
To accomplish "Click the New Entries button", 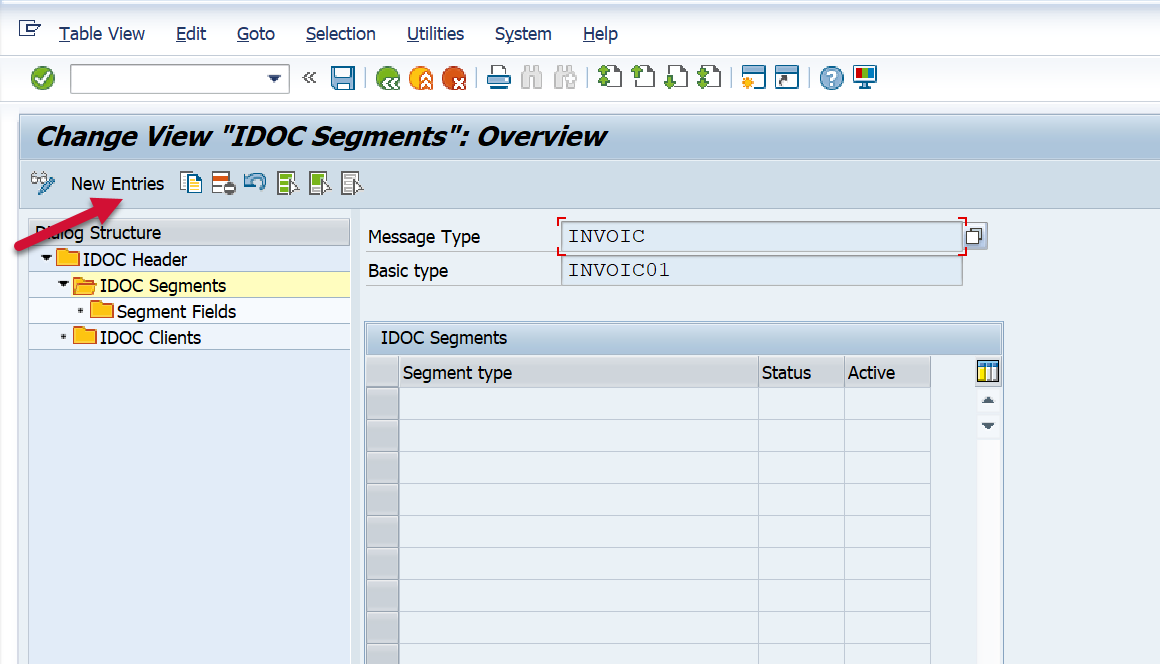I will [x=117, y=184].
